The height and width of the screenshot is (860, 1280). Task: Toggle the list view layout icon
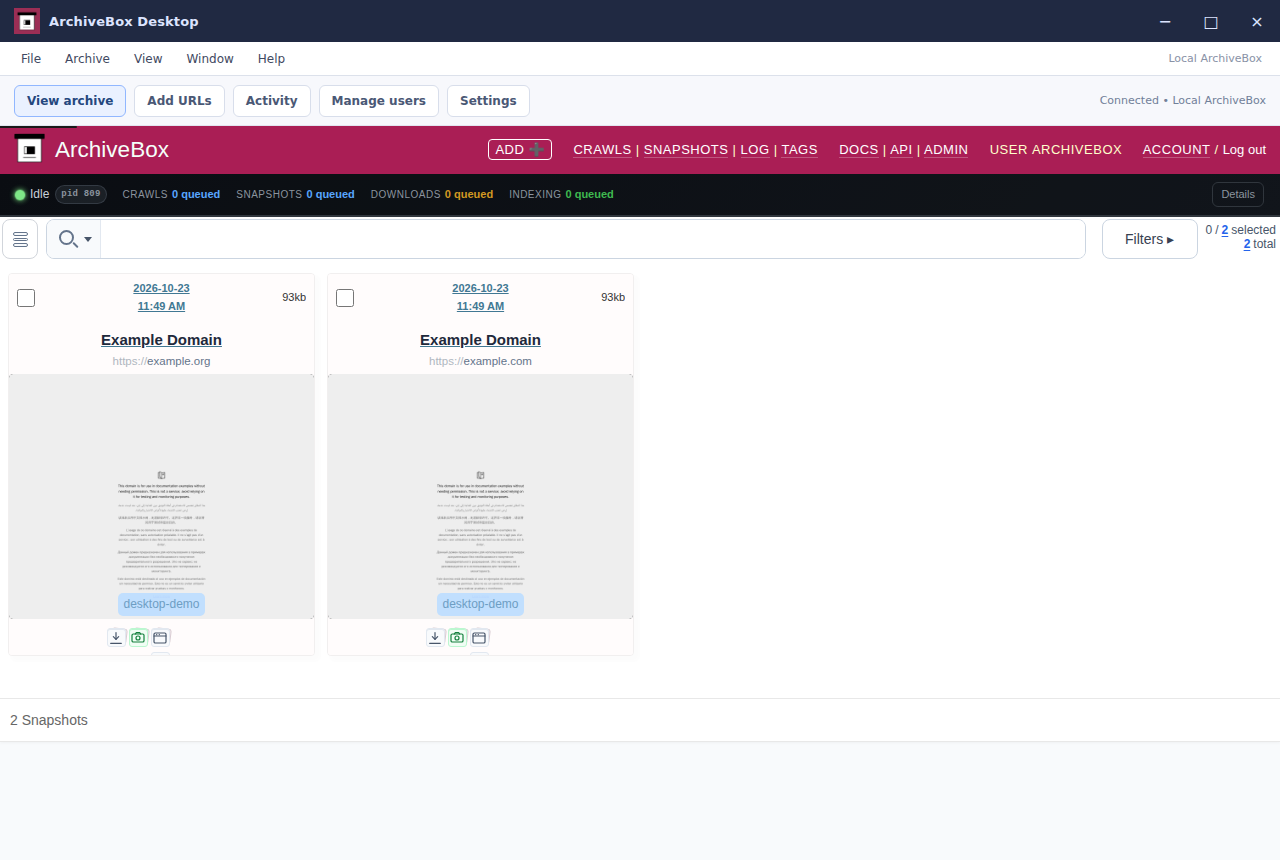pos(20,239)
